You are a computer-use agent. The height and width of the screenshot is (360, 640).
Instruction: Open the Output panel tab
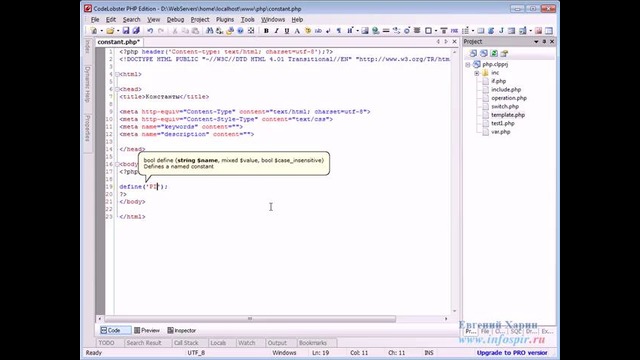277,343
